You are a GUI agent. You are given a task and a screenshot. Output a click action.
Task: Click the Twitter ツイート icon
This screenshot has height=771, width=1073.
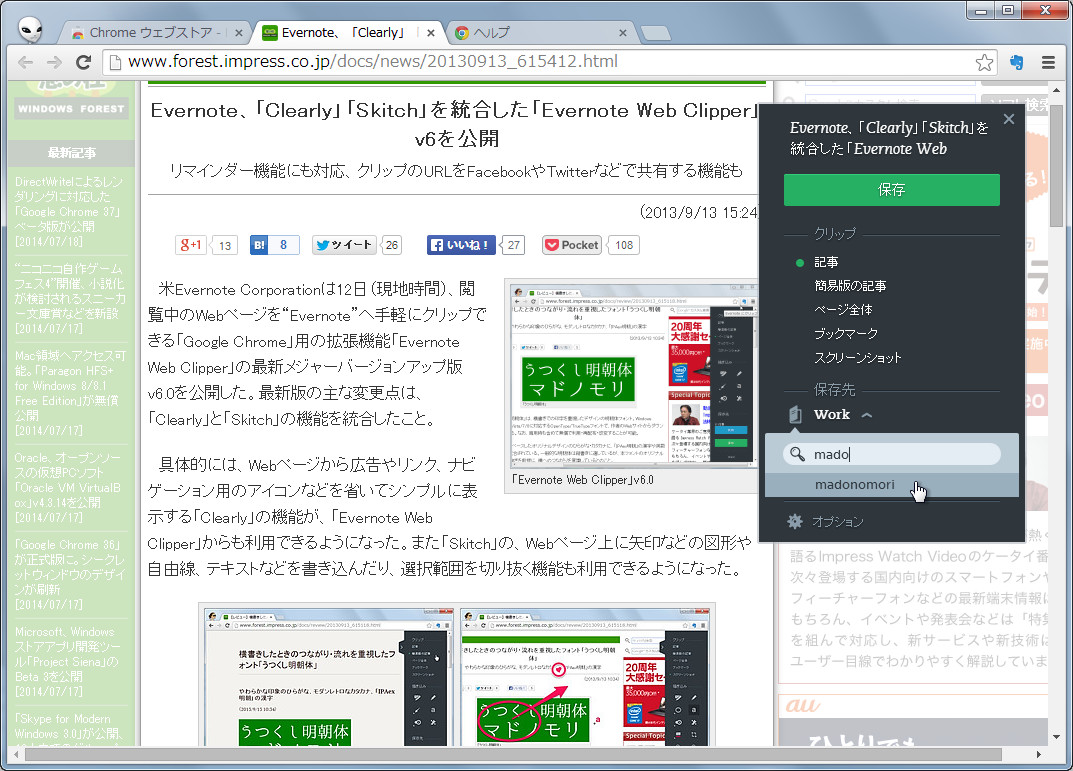(345, 244)
